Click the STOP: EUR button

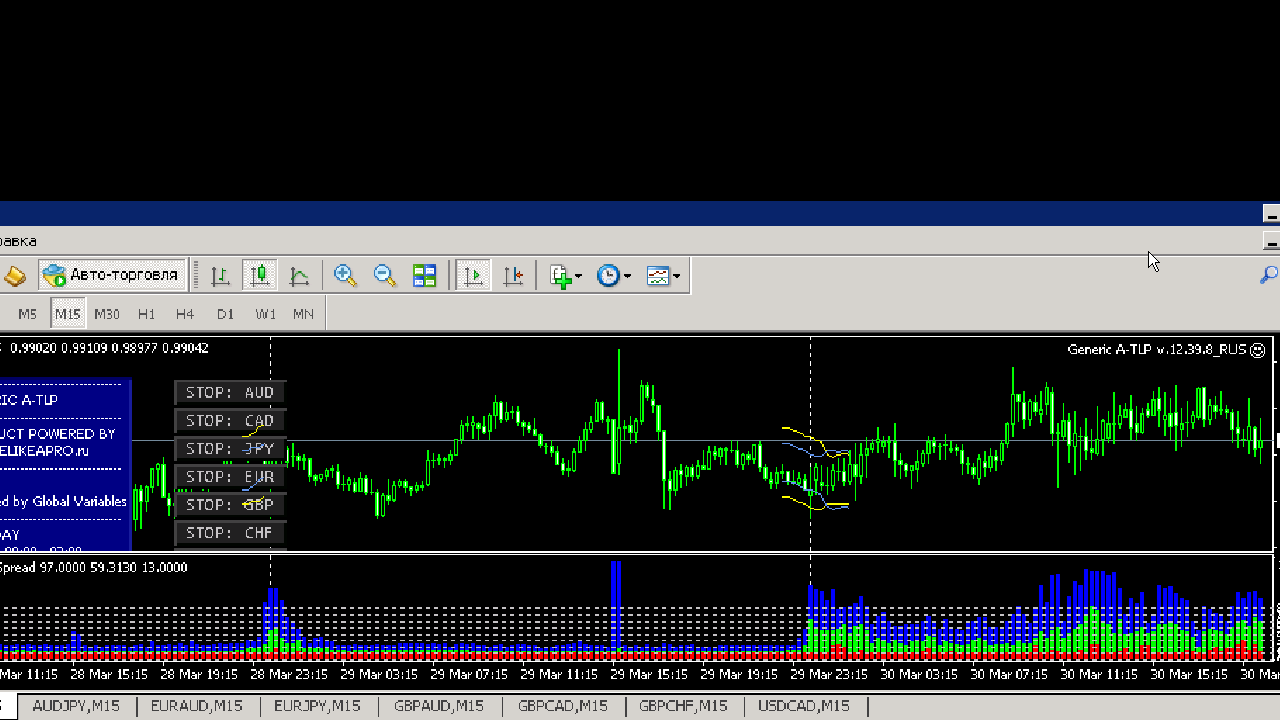click(x=230, y=477)
